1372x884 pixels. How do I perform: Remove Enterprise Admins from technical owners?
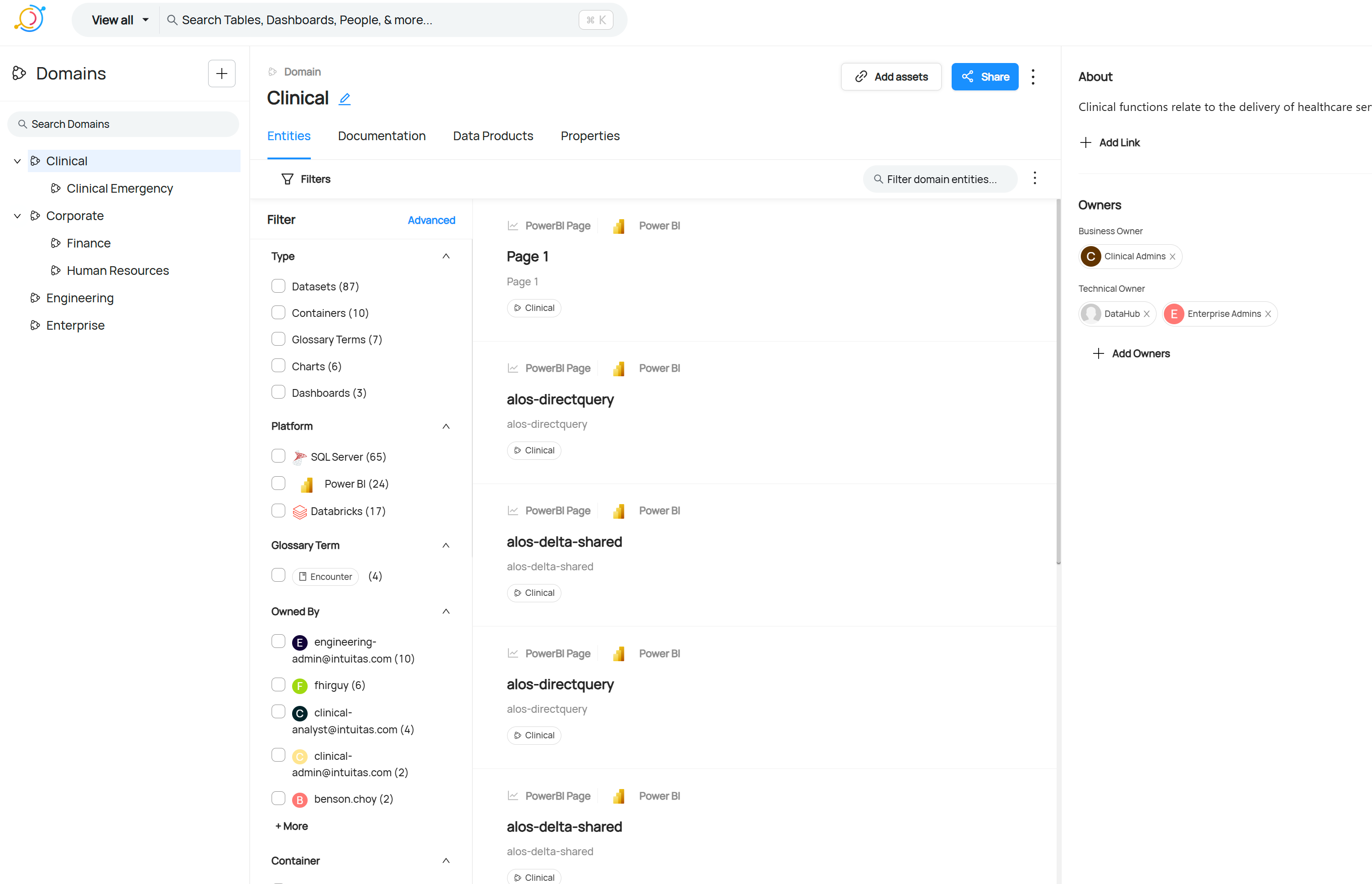[x=1268, y=314]
